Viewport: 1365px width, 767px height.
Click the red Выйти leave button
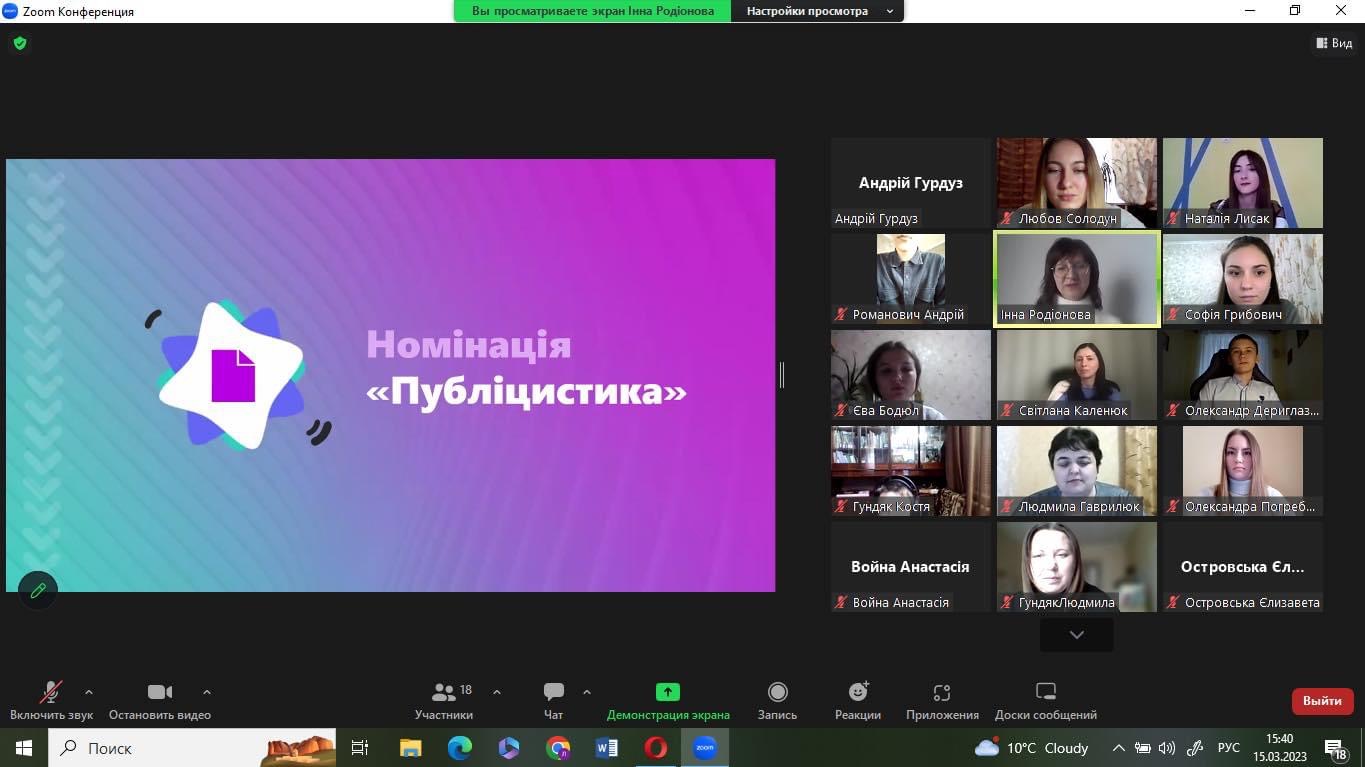[1322, 701]
